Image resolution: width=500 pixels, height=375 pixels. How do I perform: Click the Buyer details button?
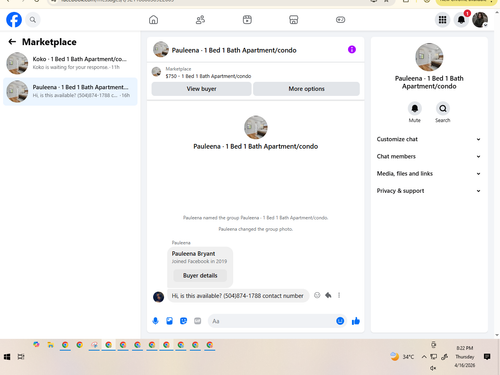point(200,275)
